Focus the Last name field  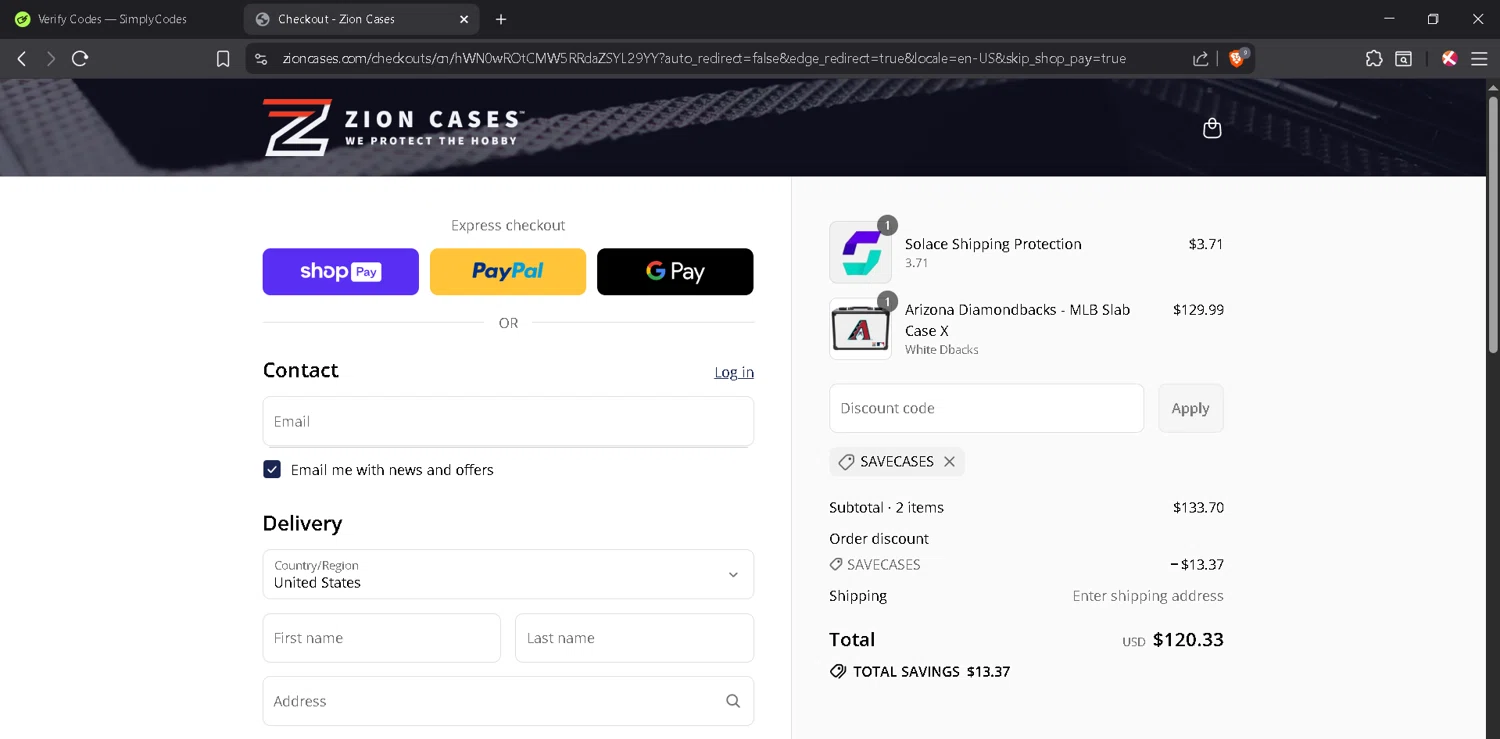click(x=635, y=638)
